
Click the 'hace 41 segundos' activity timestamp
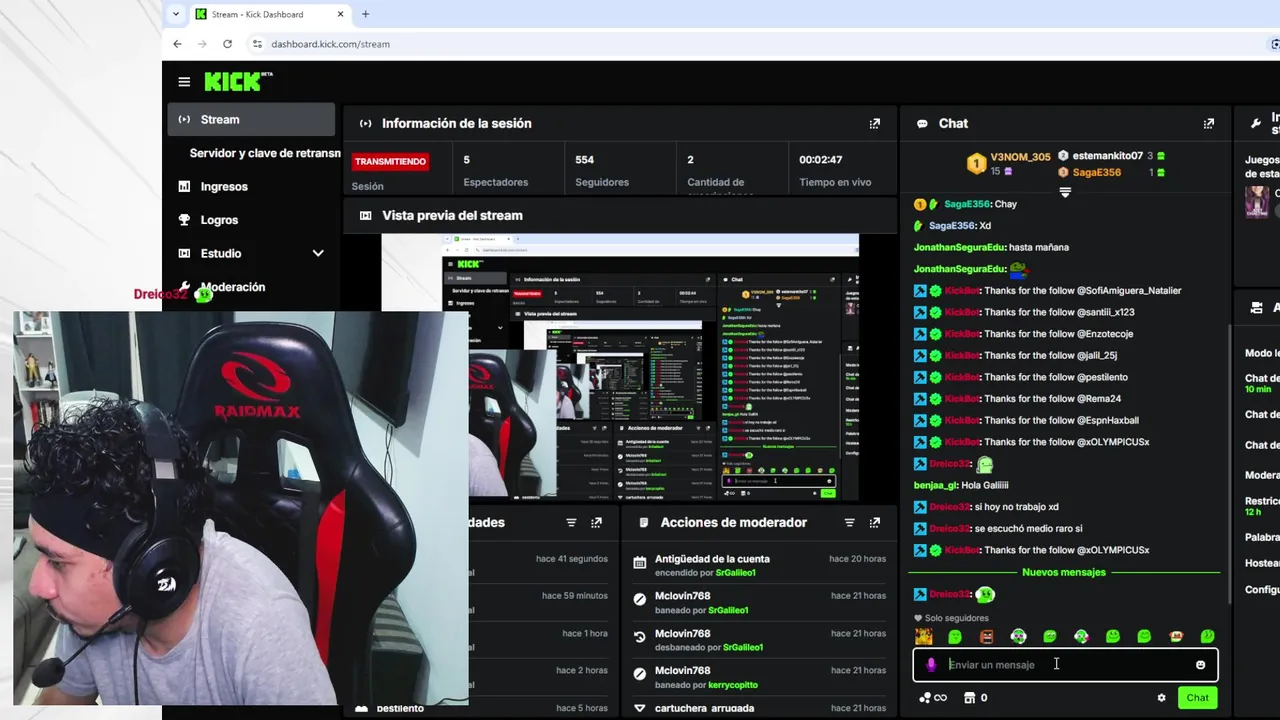pos(571,559)
